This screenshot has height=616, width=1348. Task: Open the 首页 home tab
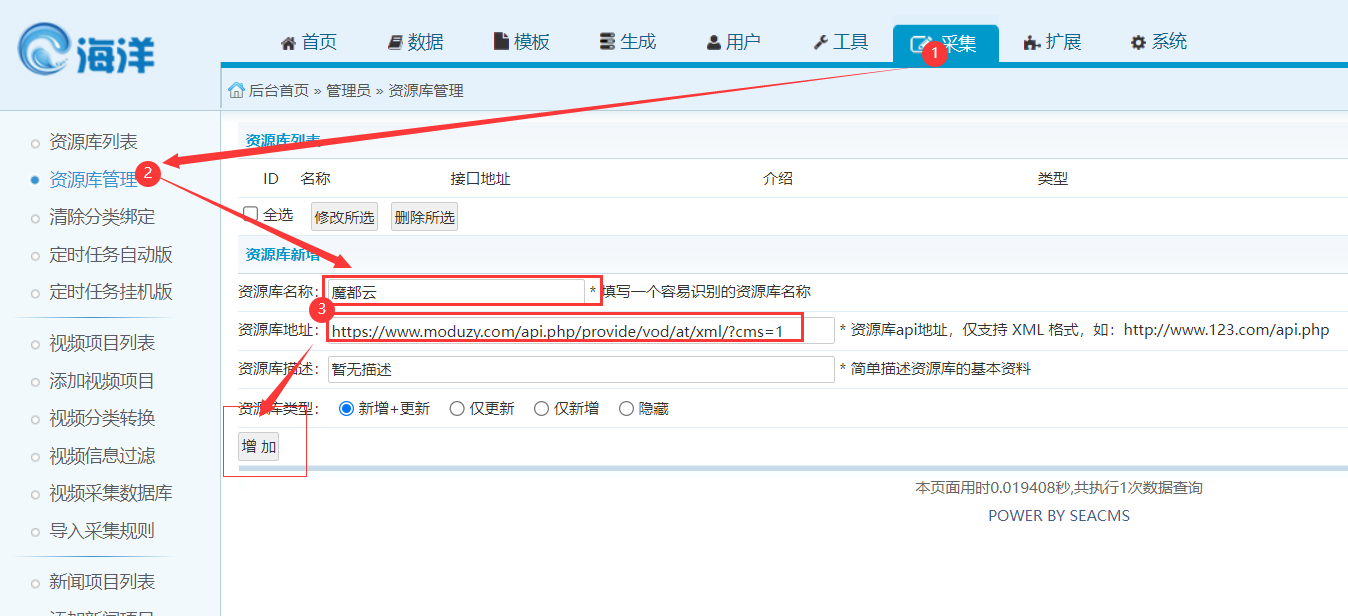pyautogui.click(x=309, y=42)
